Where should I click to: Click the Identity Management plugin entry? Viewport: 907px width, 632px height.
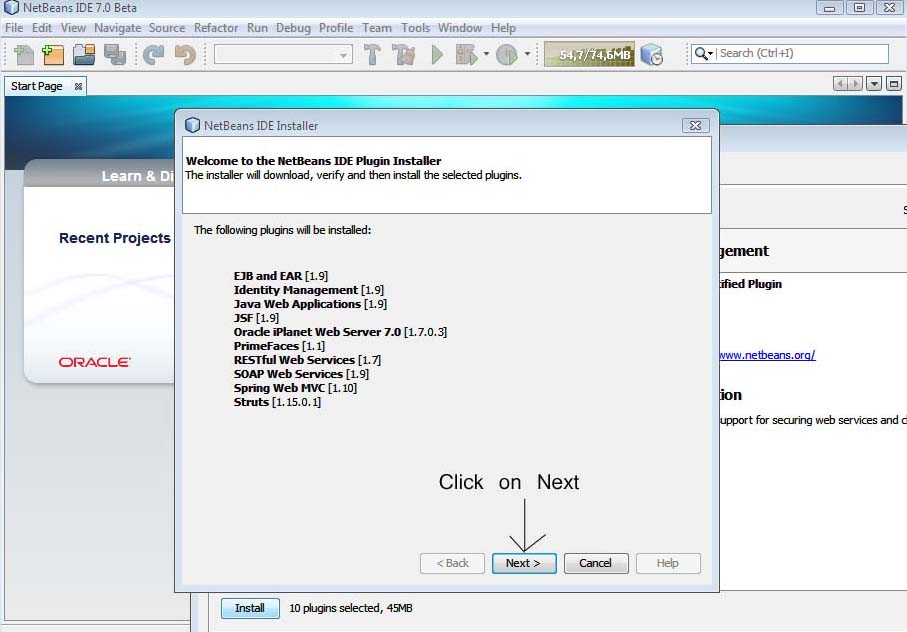click(308, 290)
